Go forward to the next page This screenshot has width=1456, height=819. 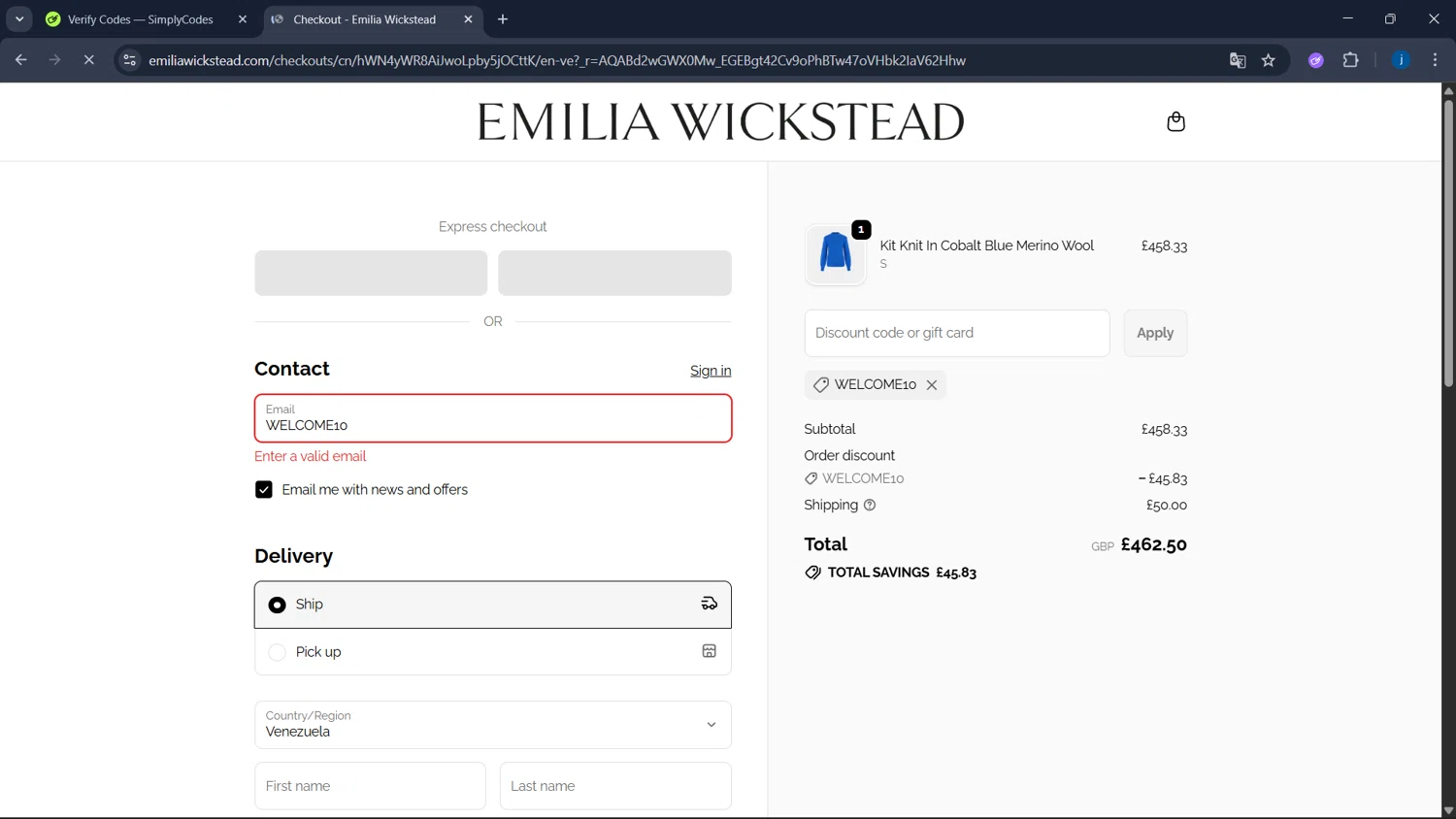click(55, 60)
